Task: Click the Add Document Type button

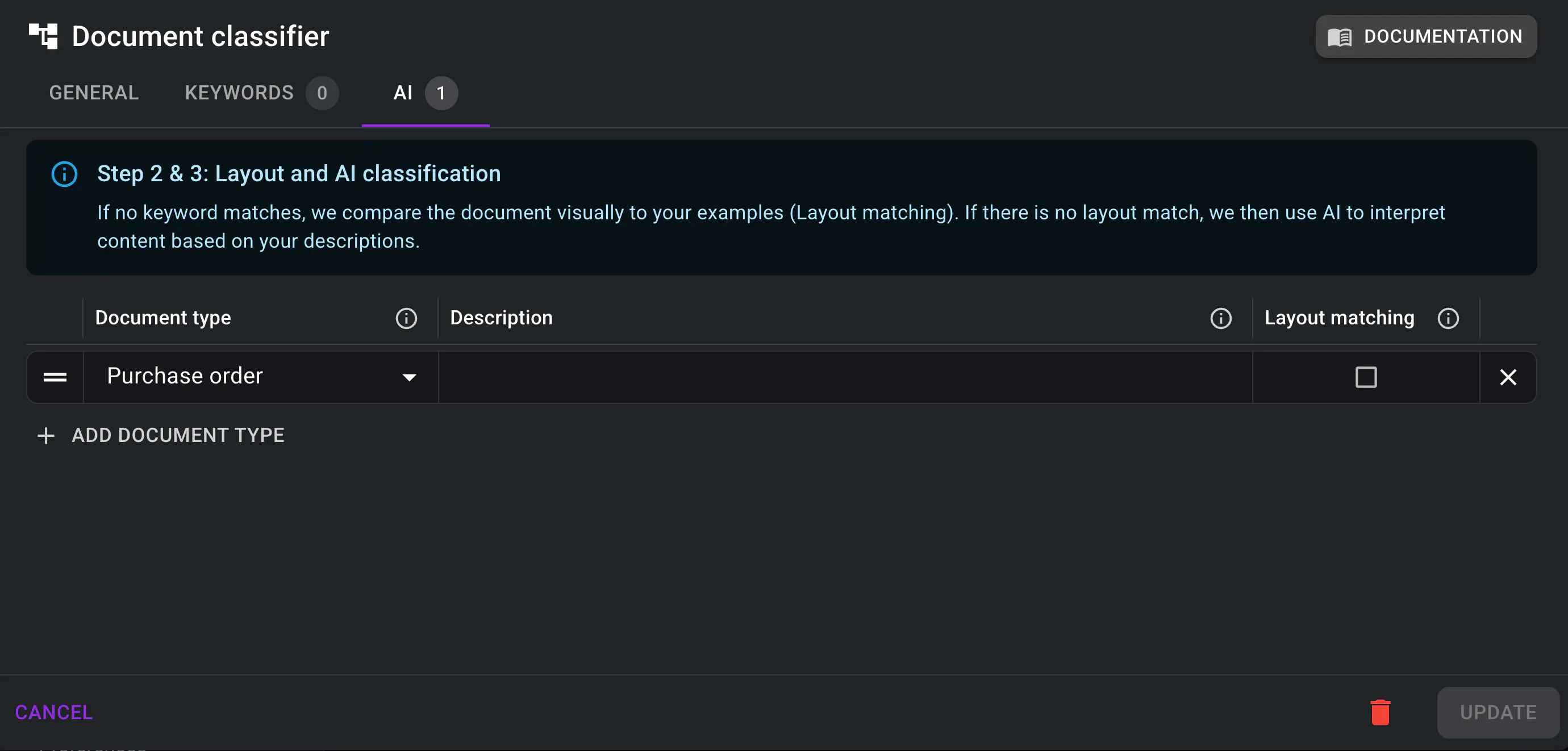Action: coord(177,436)
